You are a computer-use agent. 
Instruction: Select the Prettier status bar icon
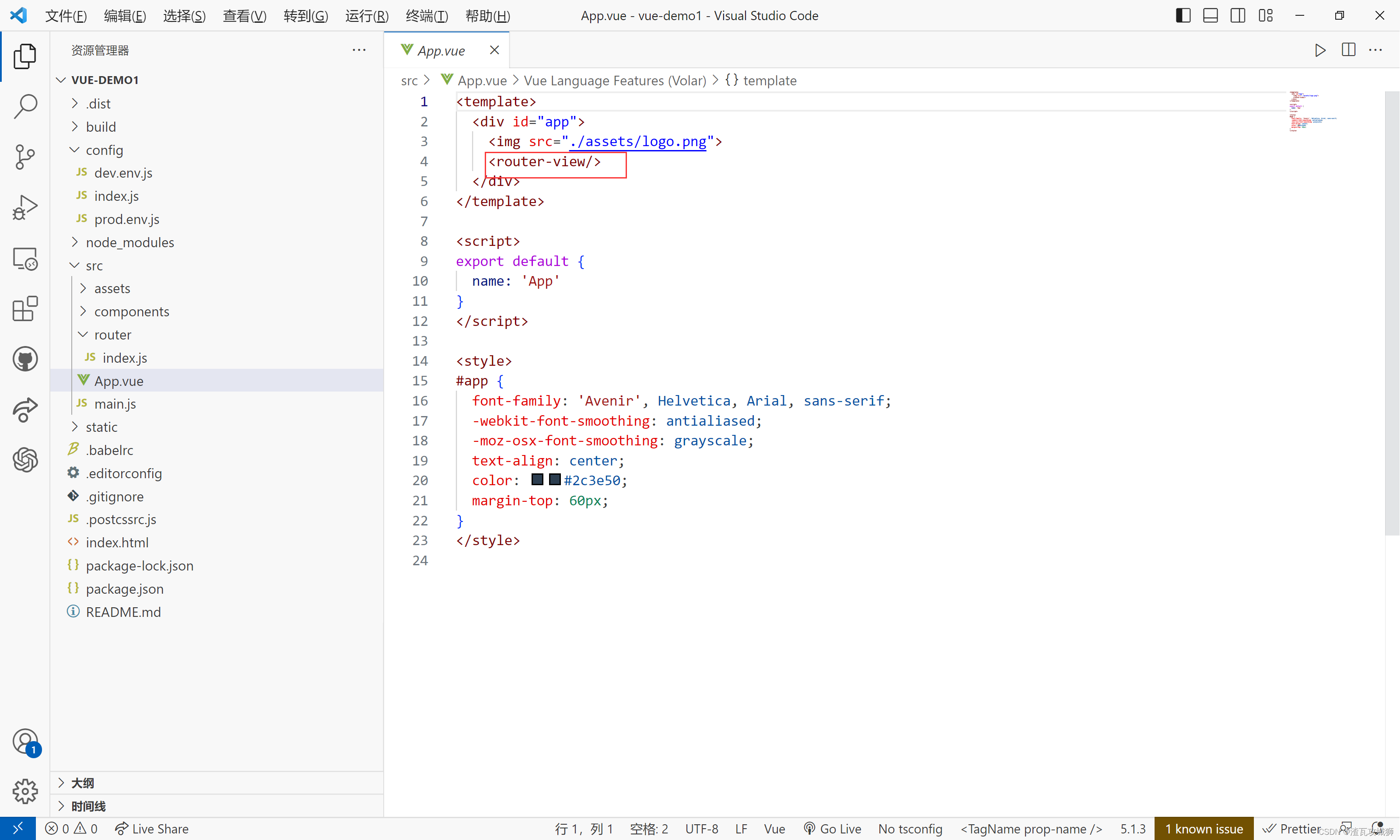[x=1290, y=828]
